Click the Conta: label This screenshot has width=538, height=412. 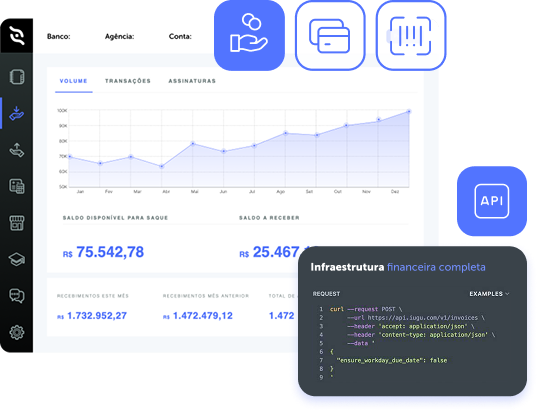[180, 36]
